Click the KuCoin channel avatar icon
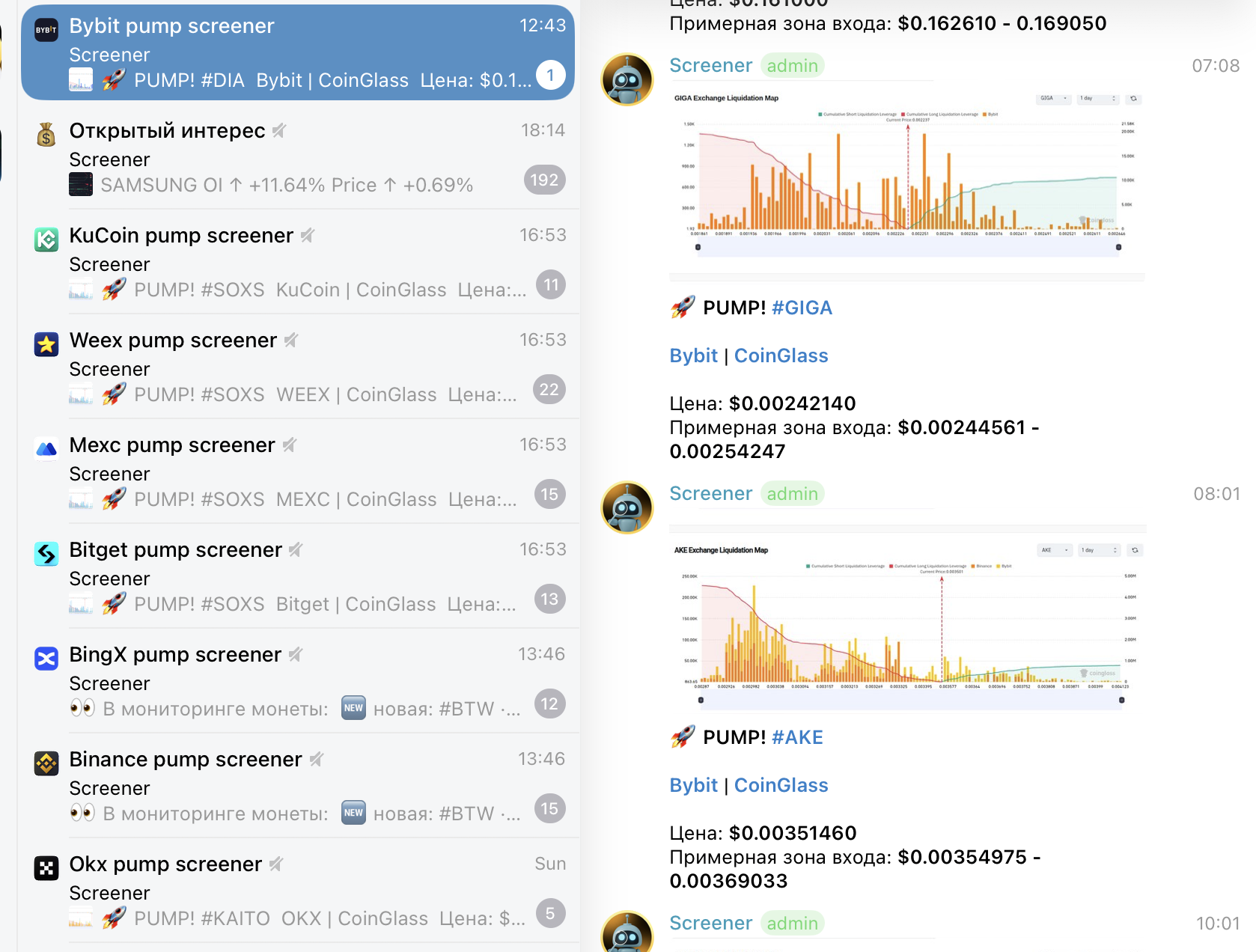 point(46,239)
